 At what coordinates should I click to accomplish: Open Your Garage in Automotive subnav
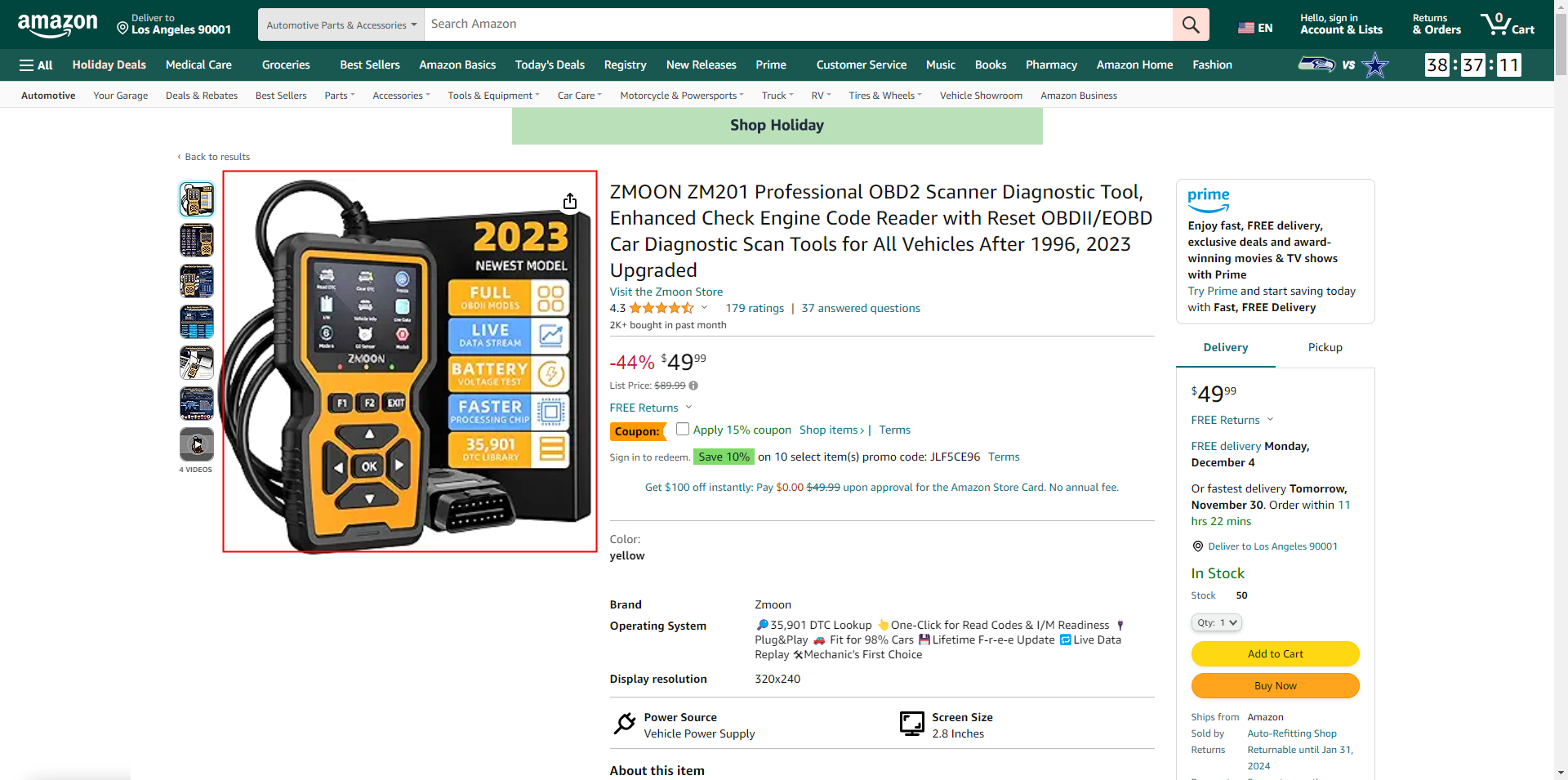120,96
